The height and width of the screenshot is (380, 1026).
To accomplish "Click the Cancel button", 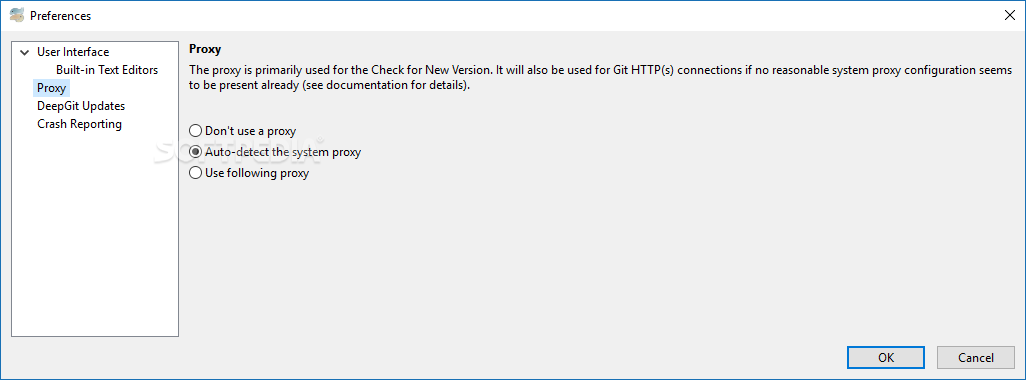I will (976, 358).
